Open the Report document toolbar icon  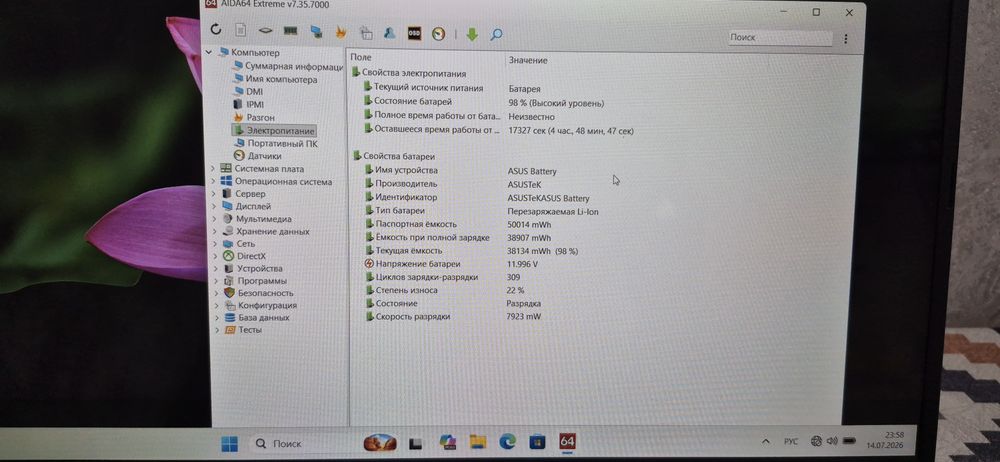click(240, 30)
